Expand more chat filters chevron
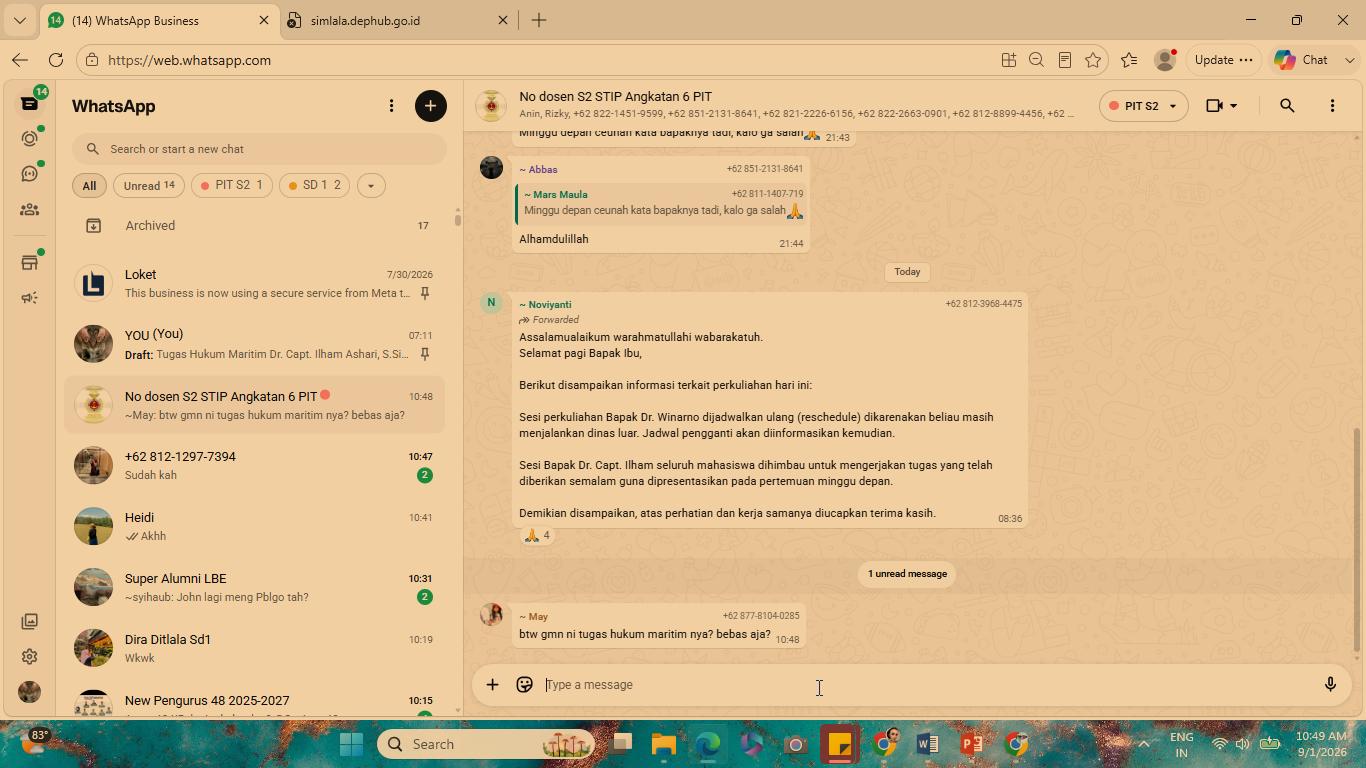The width and height of the screenshot is (1366, 768). pos(371,185)
